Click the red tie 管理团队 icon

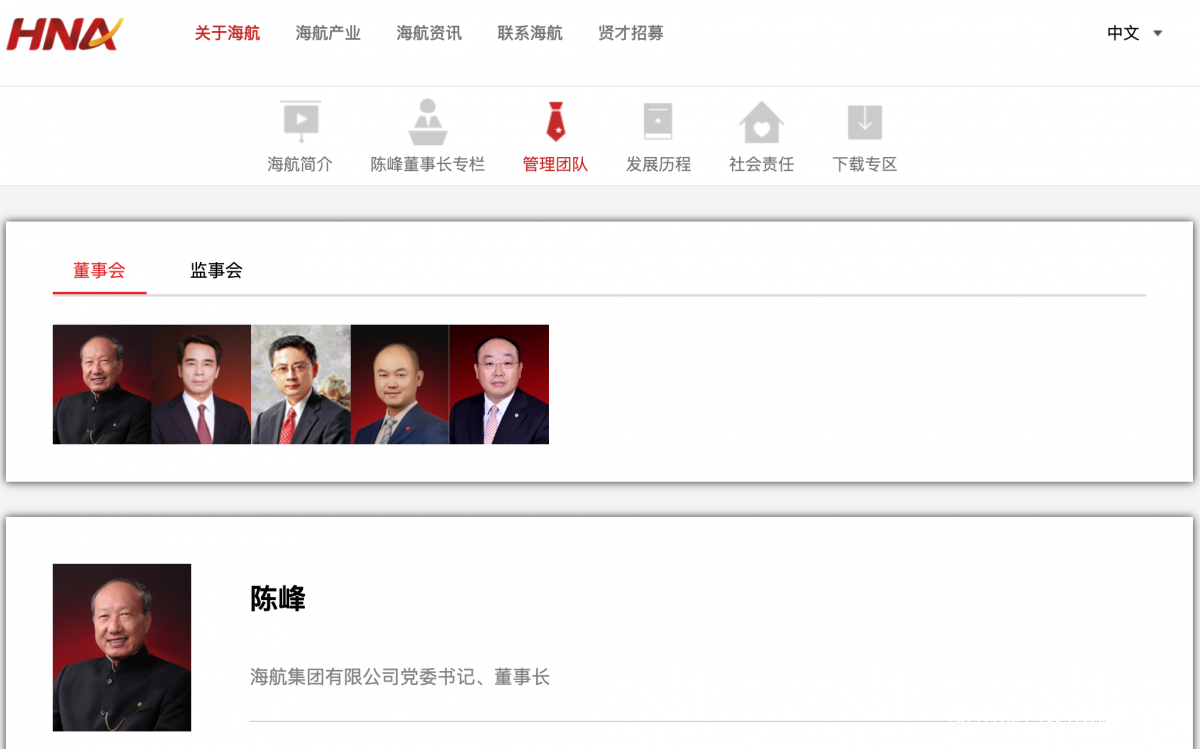point(555,122)
